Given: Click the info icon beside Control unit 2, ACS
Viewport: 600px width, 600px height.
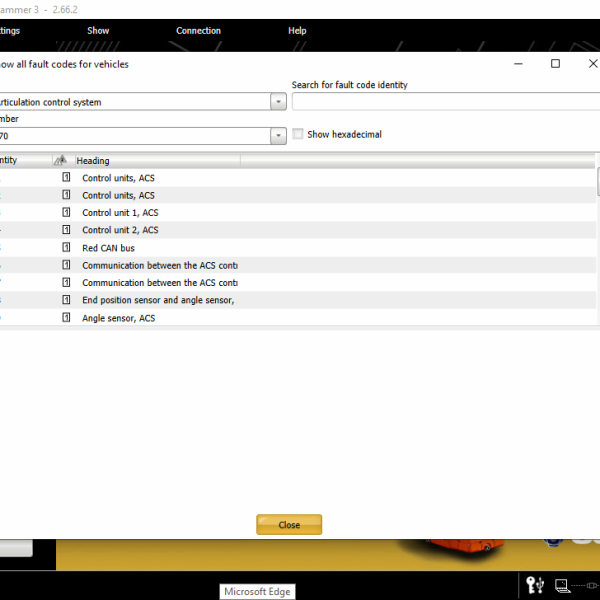Looking at the screenshot, I should pyautogui.click(x=67, y=230).
